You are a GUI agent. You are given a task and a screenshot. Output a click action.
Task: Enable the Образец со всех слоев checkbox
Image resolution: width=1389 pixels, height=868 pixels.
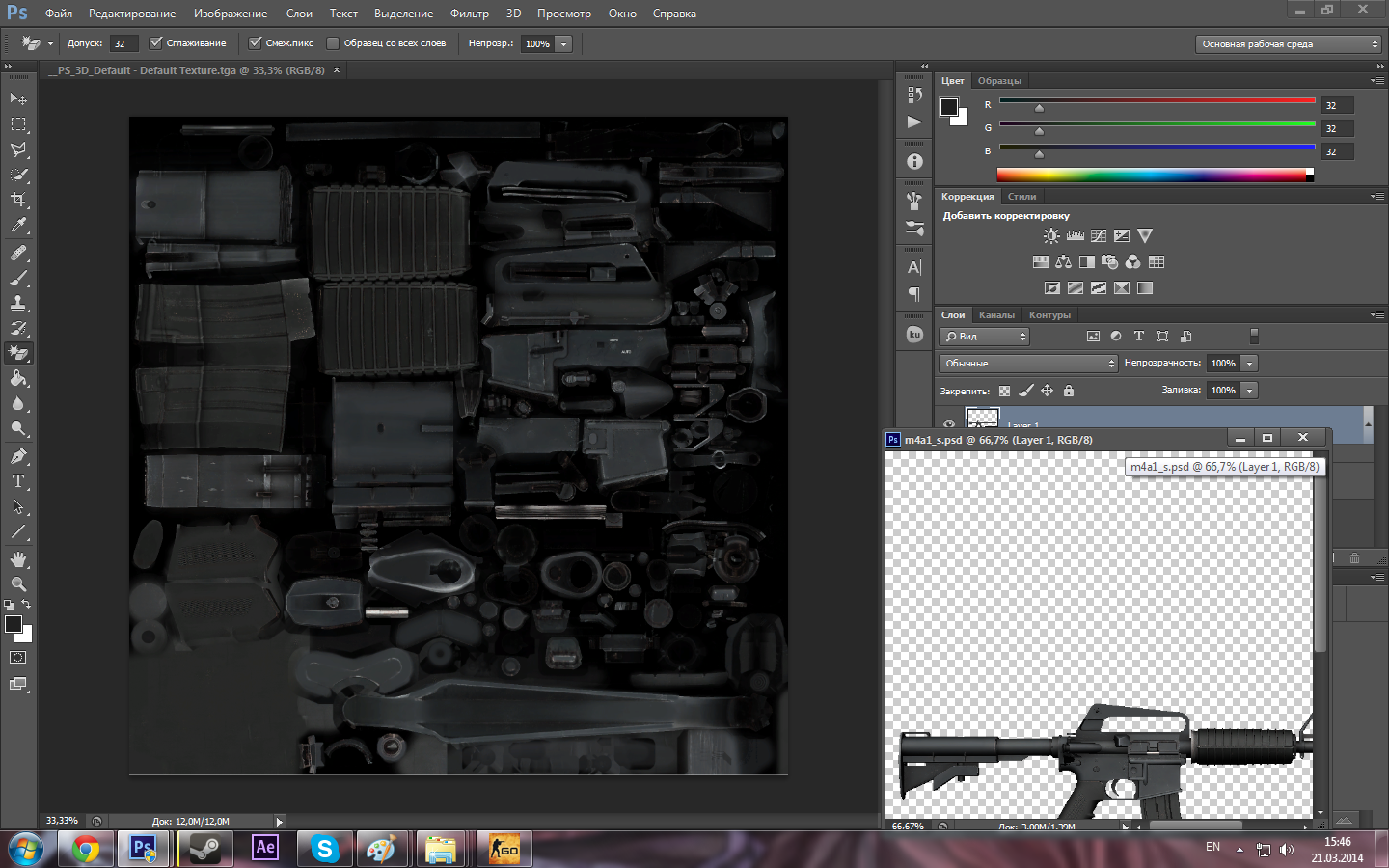click(333, 43)
